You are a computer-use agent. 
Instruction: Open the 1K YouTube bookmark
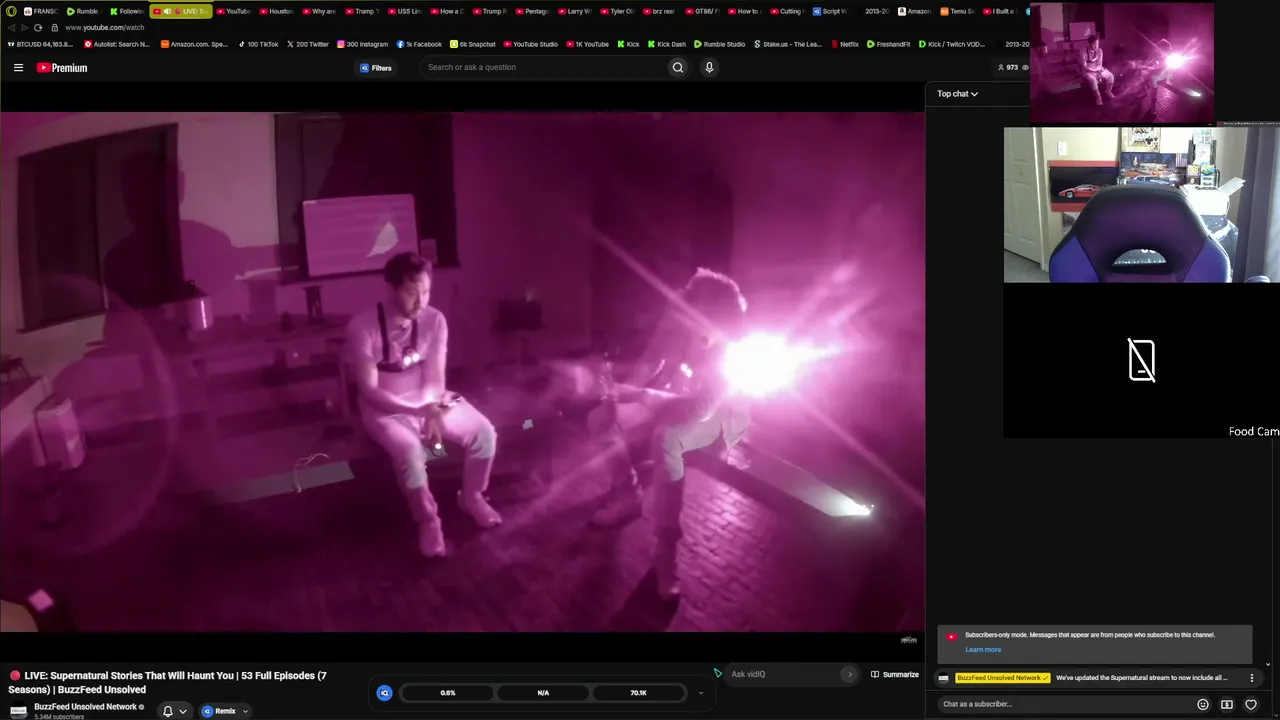[x=587, y=44]
